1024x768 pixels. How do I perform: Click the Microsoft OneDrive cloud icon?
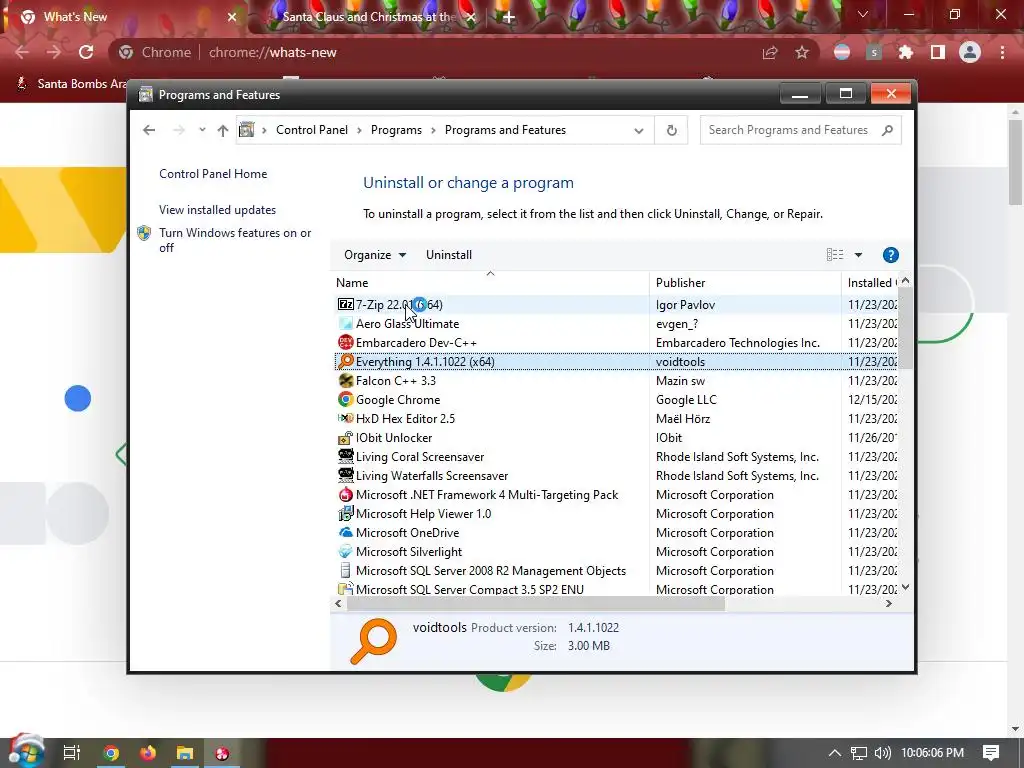pos(345,532)
